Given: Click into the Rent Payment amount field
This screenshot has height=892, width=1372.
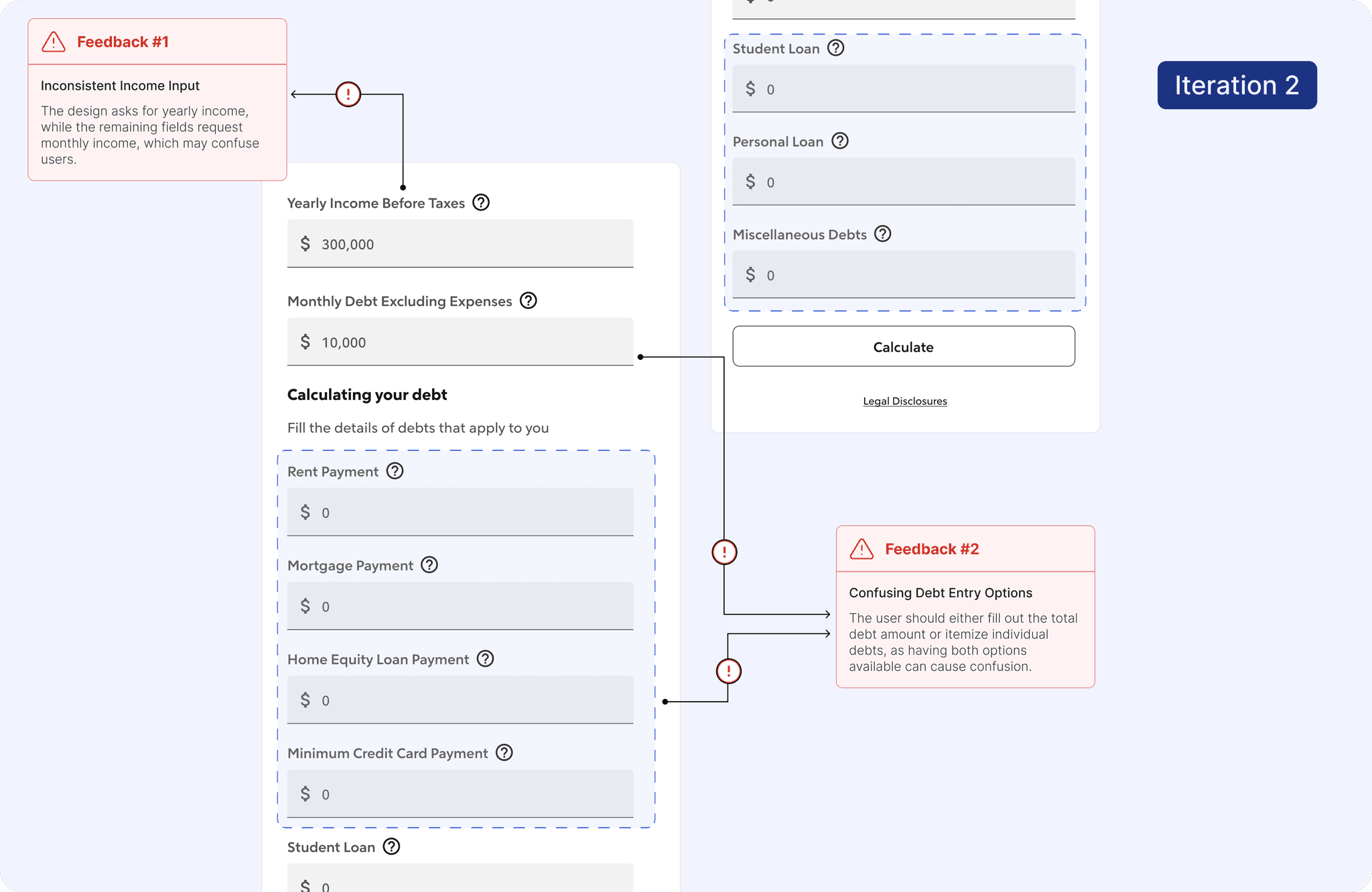Looking at the screenshot, I should click(x=460, y=512).
